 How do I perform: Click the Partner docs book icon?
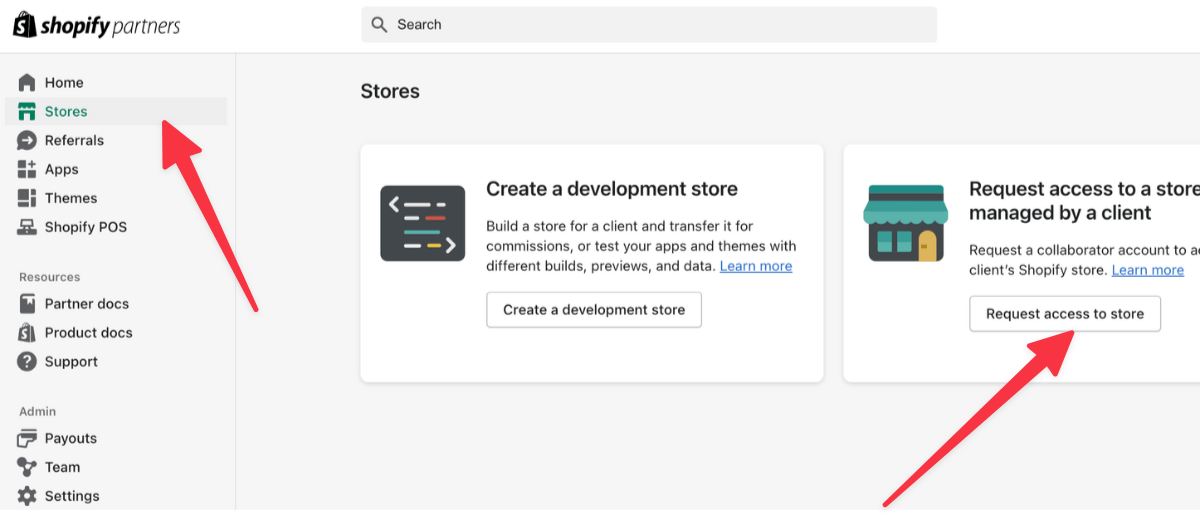pyautogui.click(x=27, y=303)
